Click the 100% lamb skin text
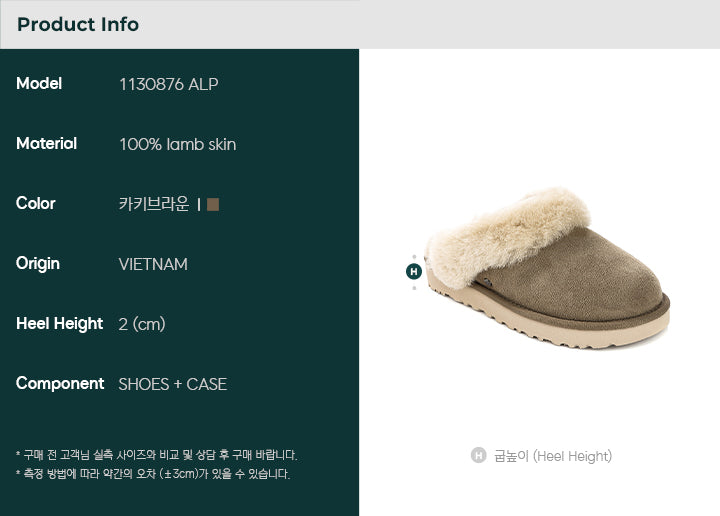Viewport: 720px width, 516px height. tap(178, 145)
